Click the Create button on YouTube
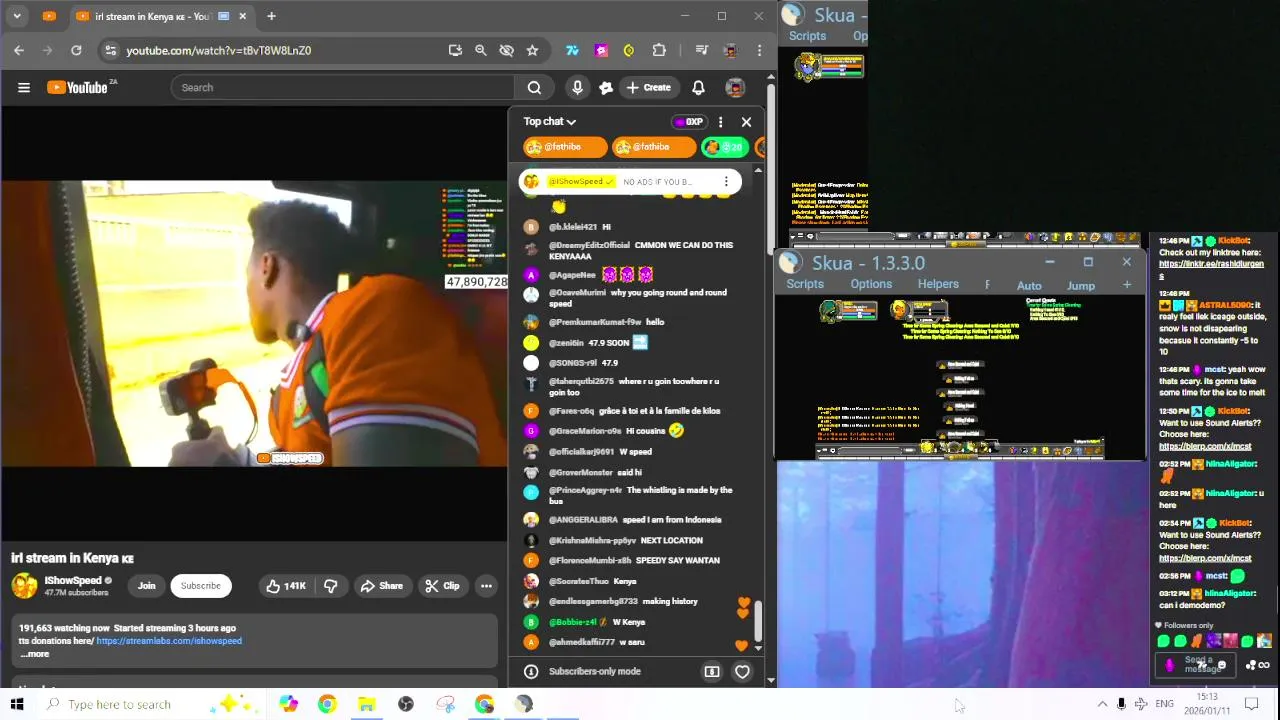Image resolution: width=1280 pixels, height=720 pixels. [x=648, y=87]
